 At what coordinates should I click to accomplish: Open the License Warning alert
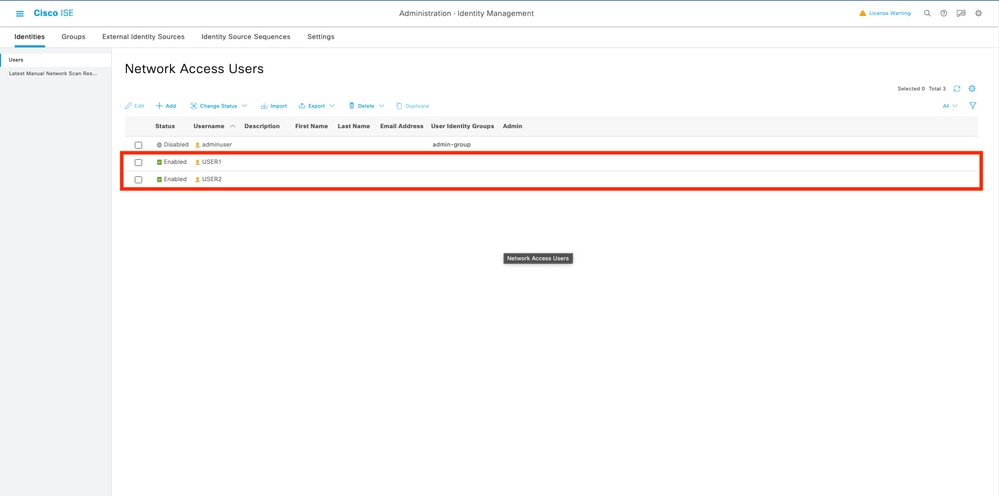(885, 13)
